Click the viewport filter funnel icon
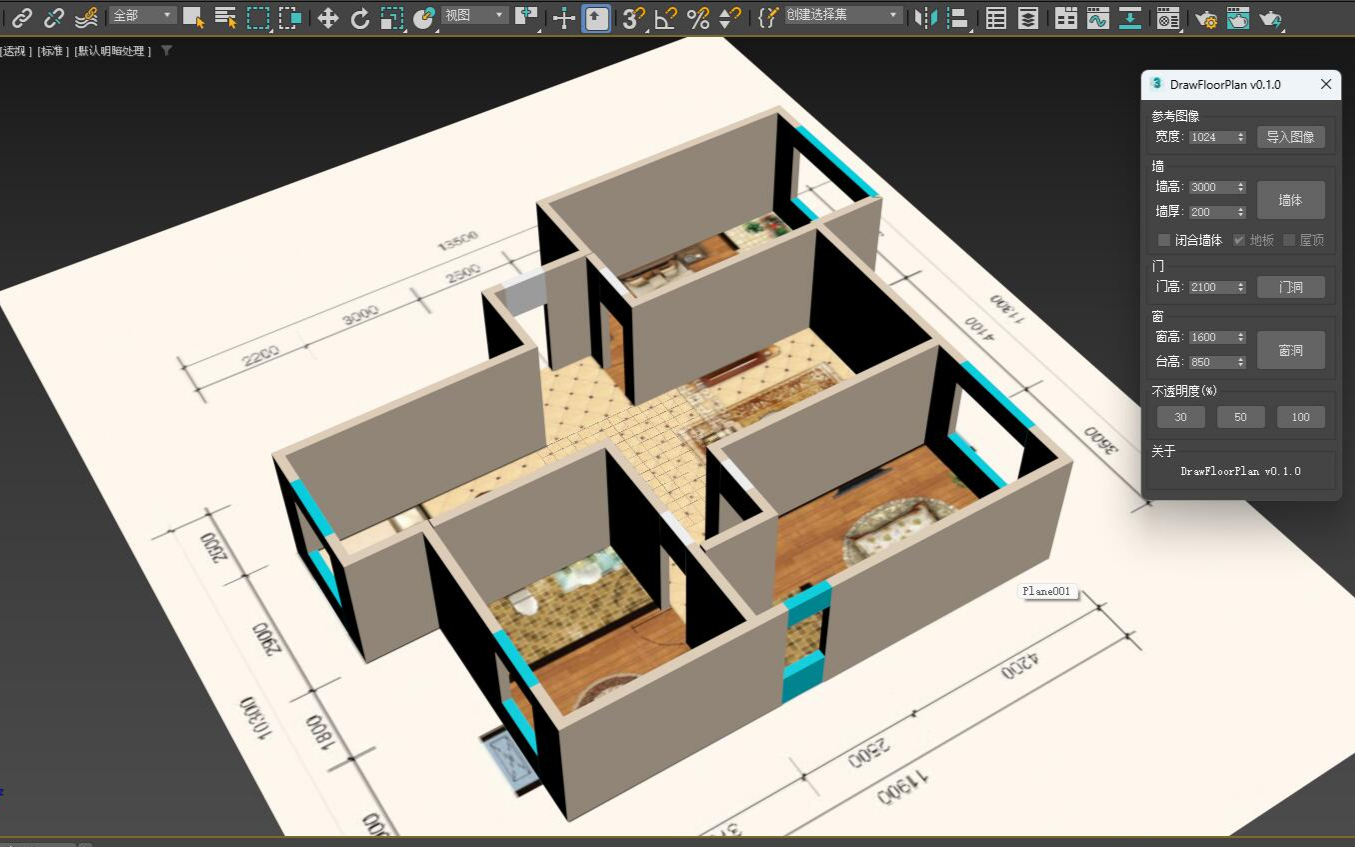1355x847 pixels. [x=167, y=50]
